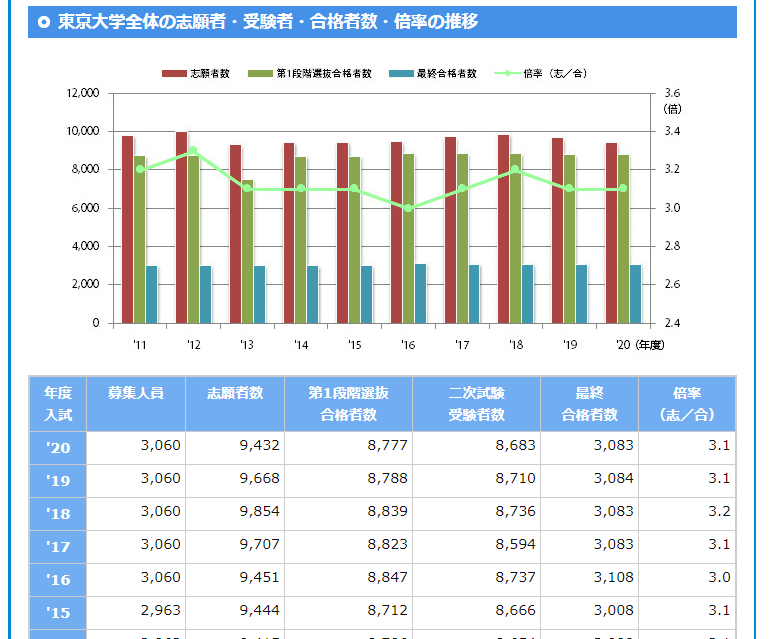The image size is (769, 639).
Task: Click the '11 ratio data point on line
Action: tap(140, 169)
